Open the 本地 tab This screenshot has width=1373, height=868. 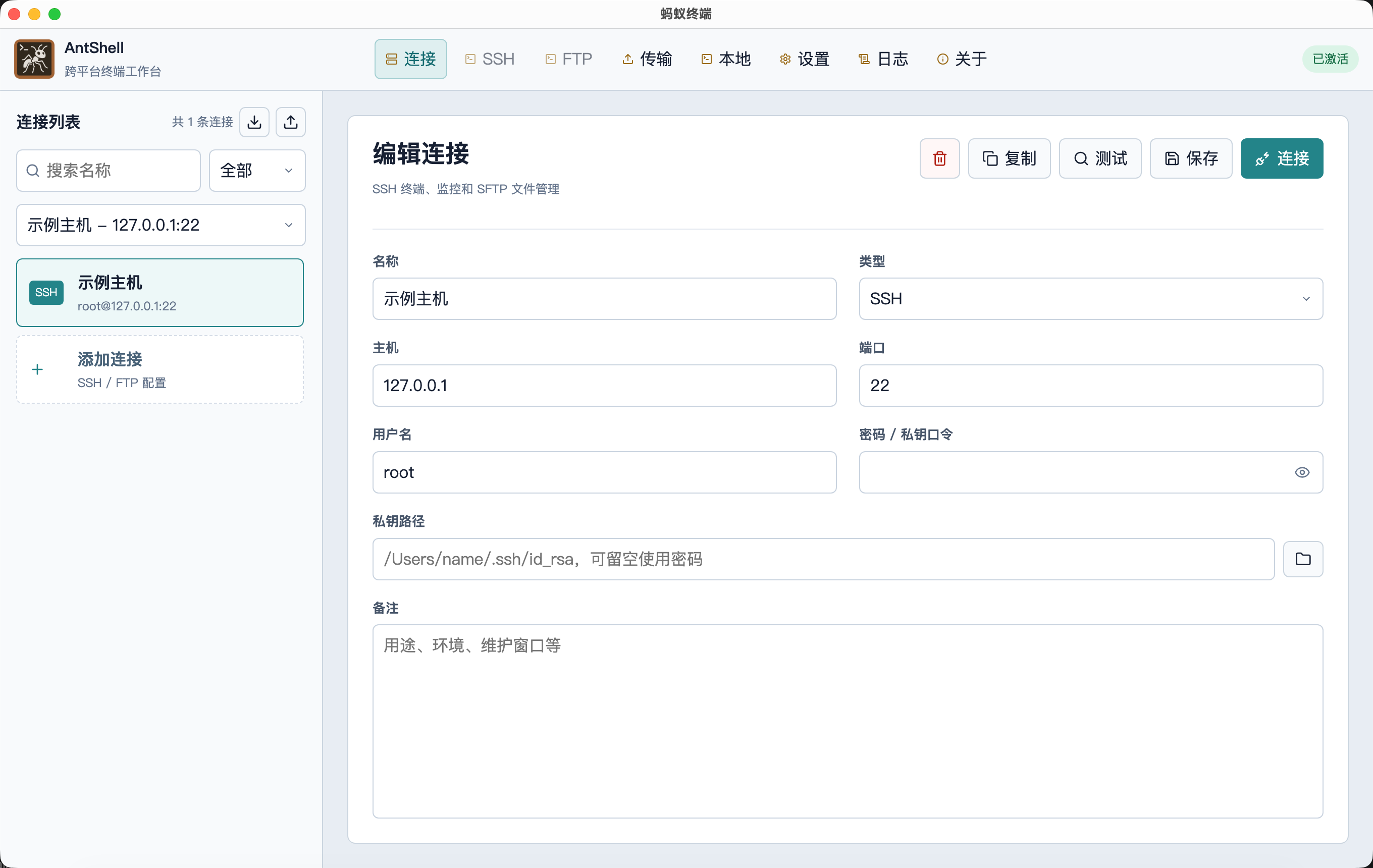tap(726, 59)
